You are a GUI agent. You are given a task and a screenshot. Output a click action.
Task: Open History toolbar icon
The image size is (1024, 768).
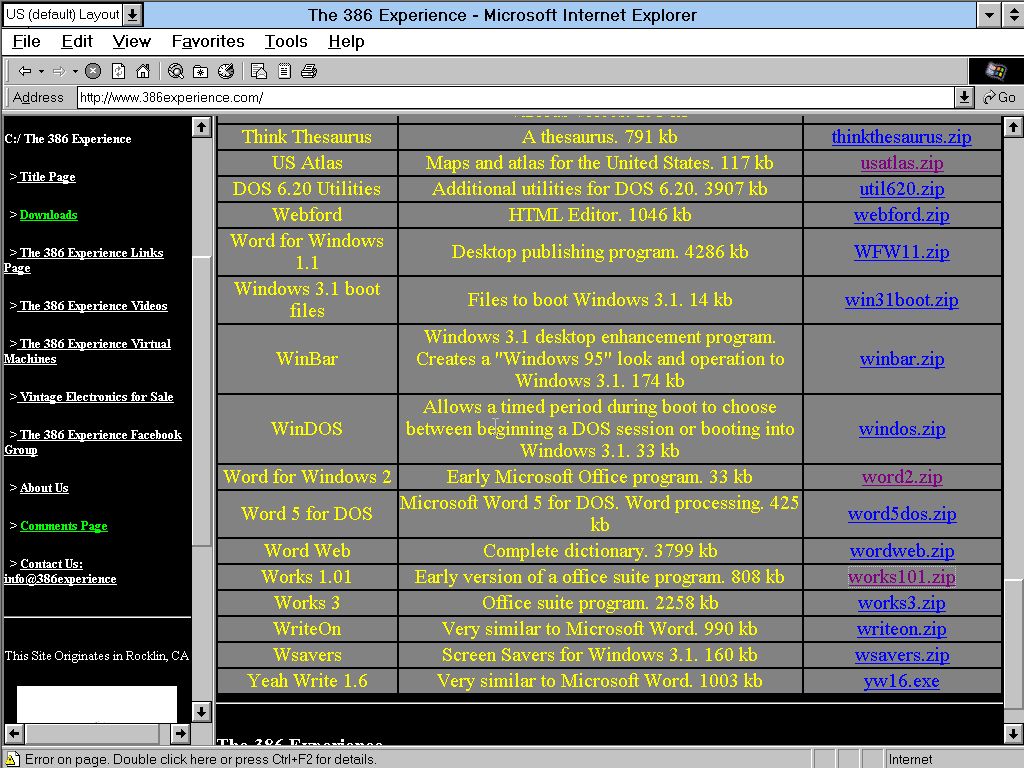pyautogui.click(x=226, y=71)
